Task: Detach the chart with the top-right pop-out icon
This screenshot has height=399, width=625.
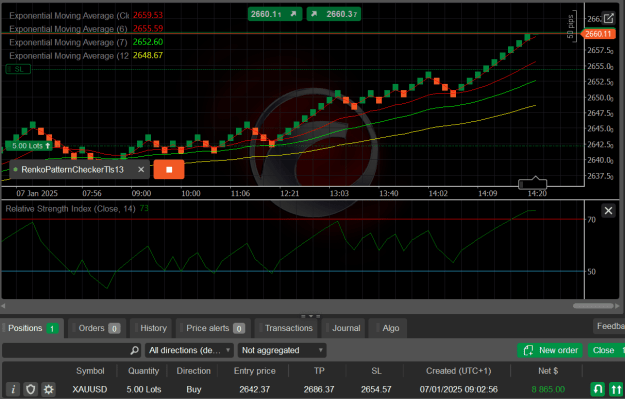Action: click(608, 18)
